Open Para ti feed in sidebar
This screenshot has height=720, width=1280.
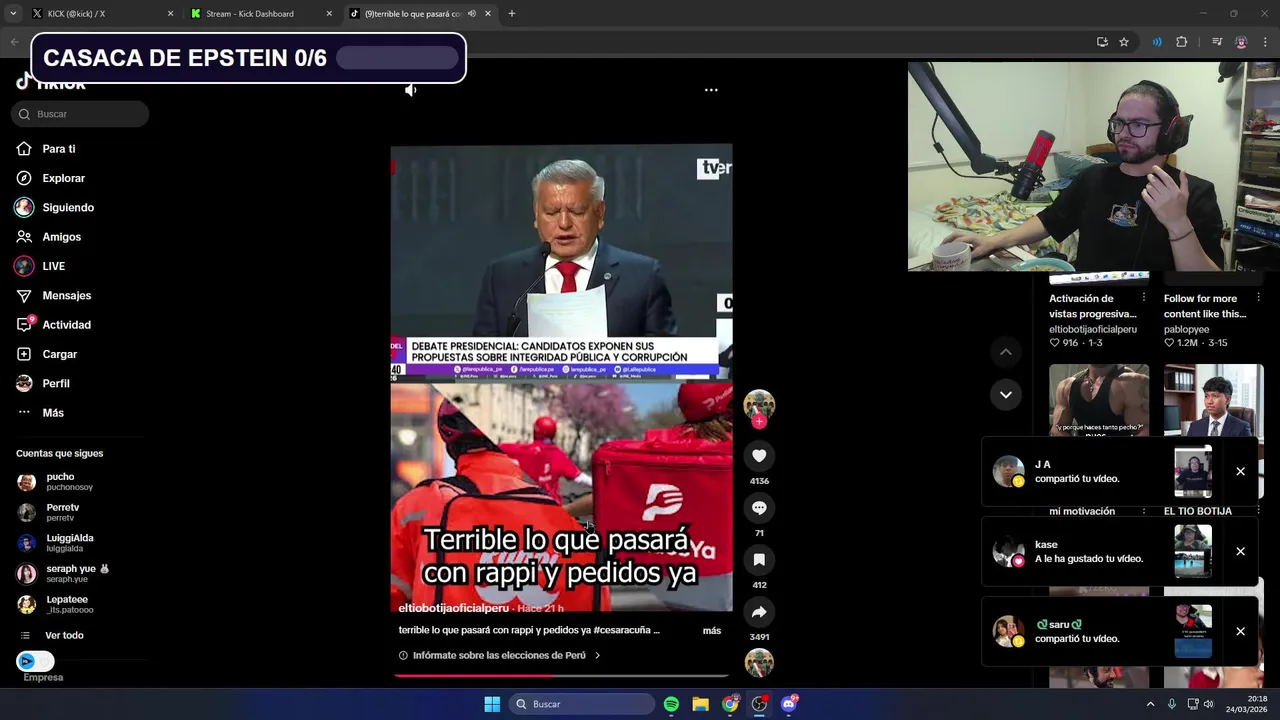click(x=58, y=149)
